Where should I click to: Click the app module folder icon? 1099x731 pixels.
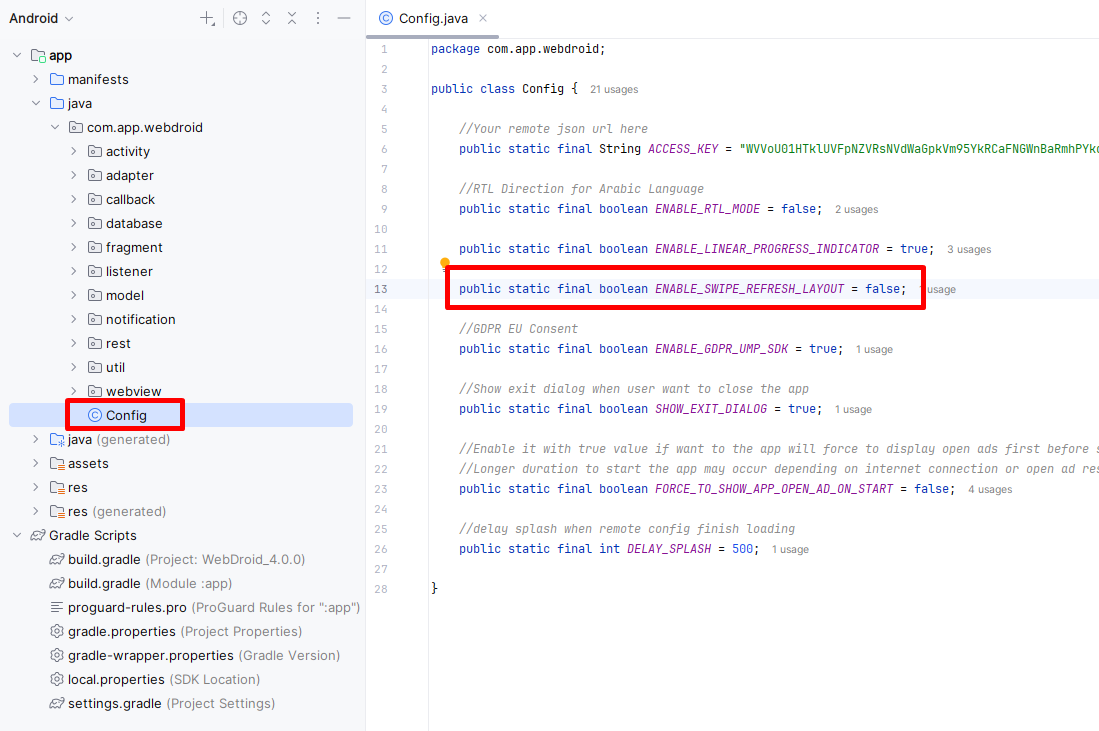point(39,55)
